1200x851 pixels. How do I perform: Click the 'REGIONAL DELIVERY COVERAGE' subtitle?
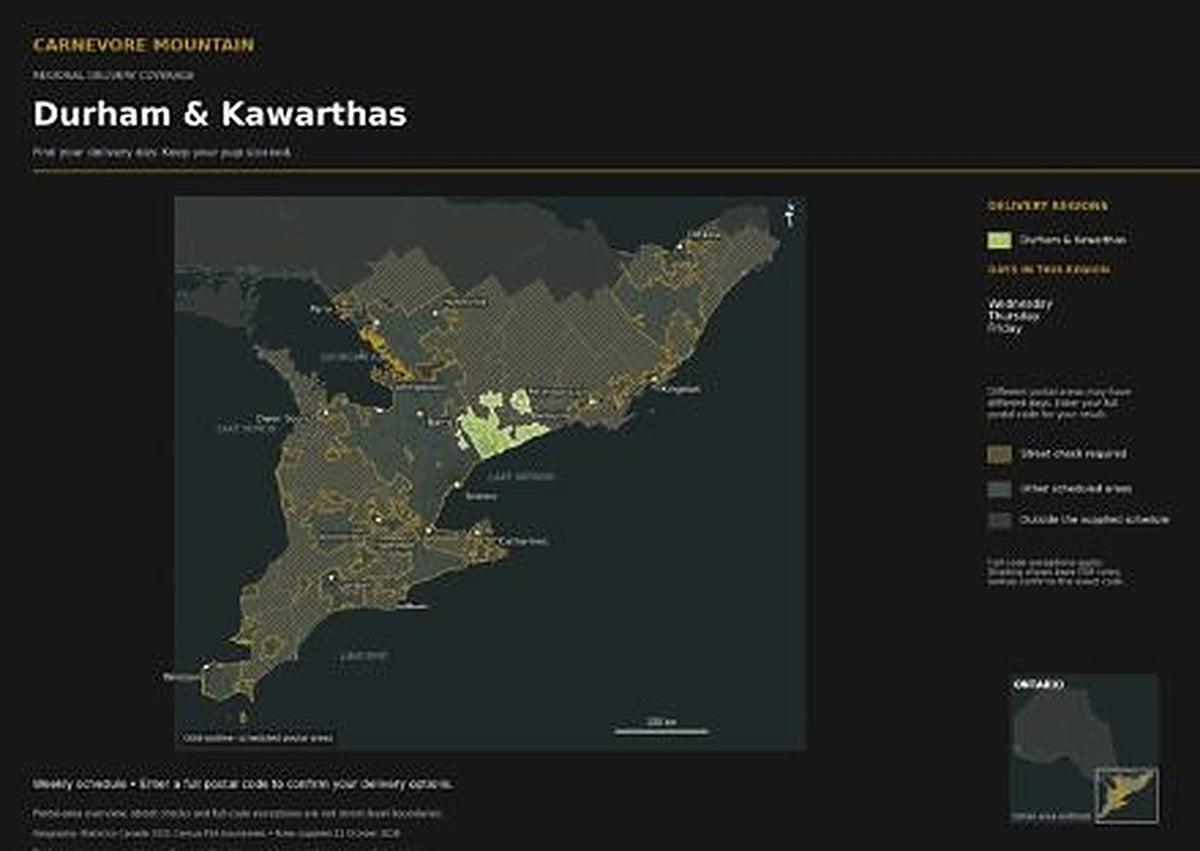coord(113,75)
